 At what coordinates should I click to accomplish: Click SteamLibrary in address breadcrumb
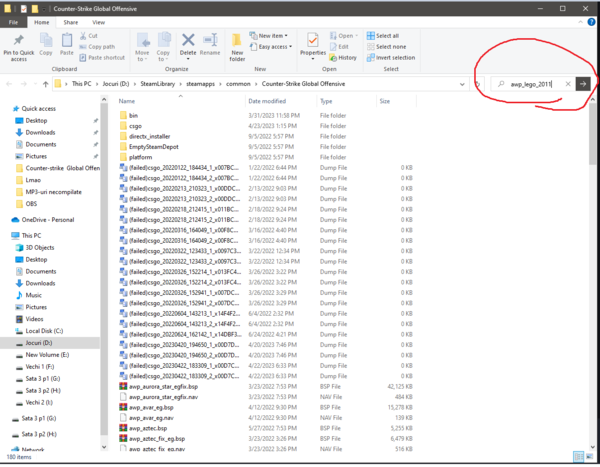158,84
